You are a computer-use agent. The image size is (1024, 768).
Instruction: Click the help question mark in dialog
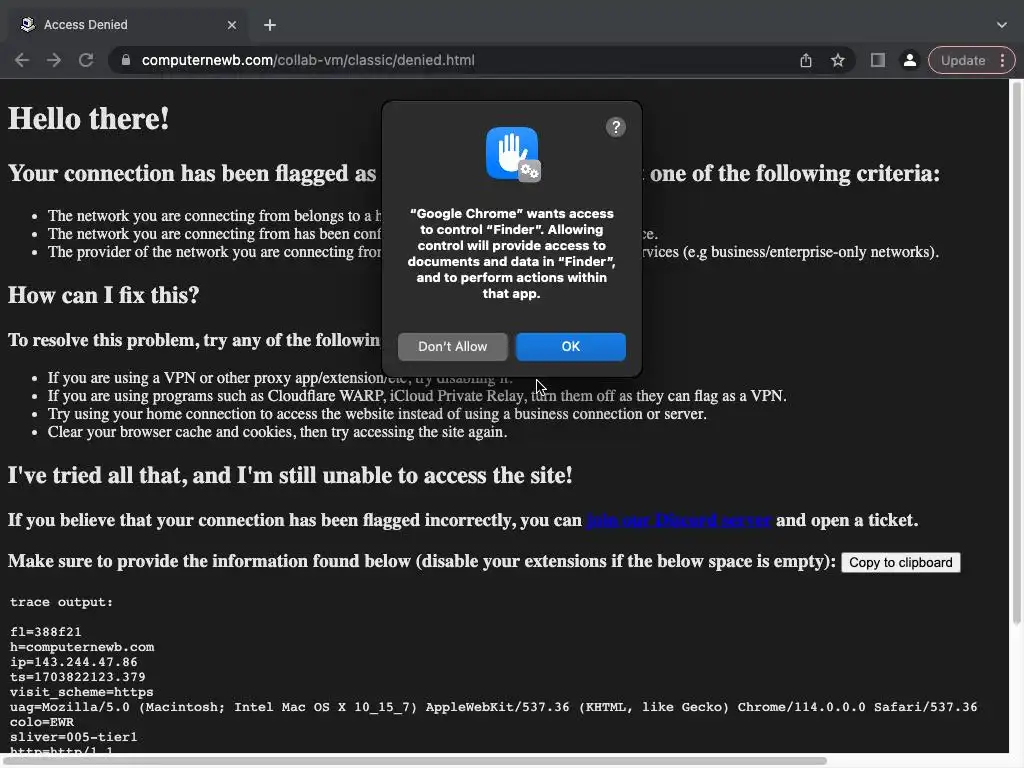(x=615, y=127)
